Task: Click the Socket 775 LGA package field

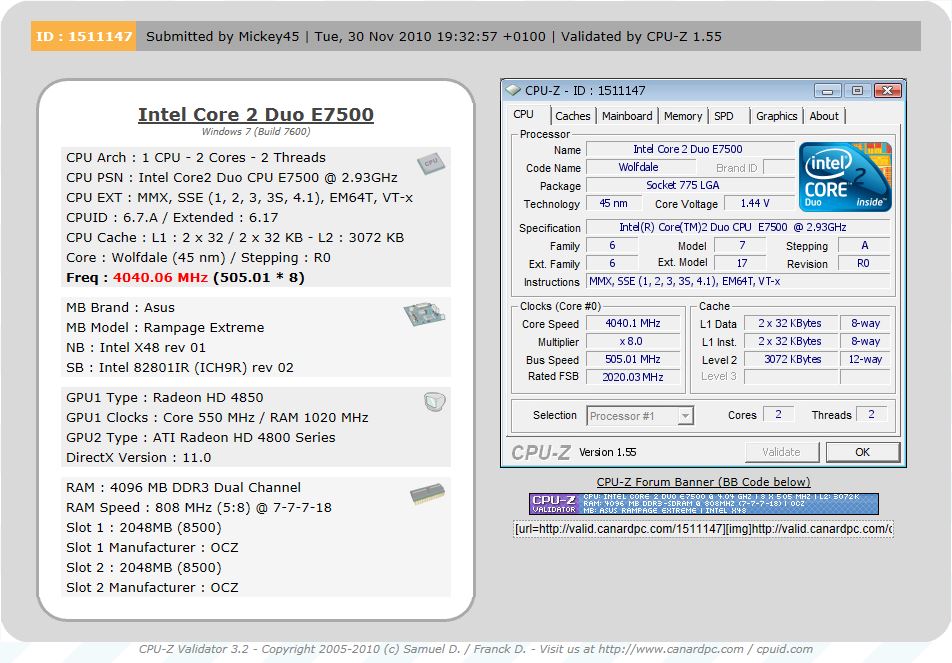Action: point(690,185)
